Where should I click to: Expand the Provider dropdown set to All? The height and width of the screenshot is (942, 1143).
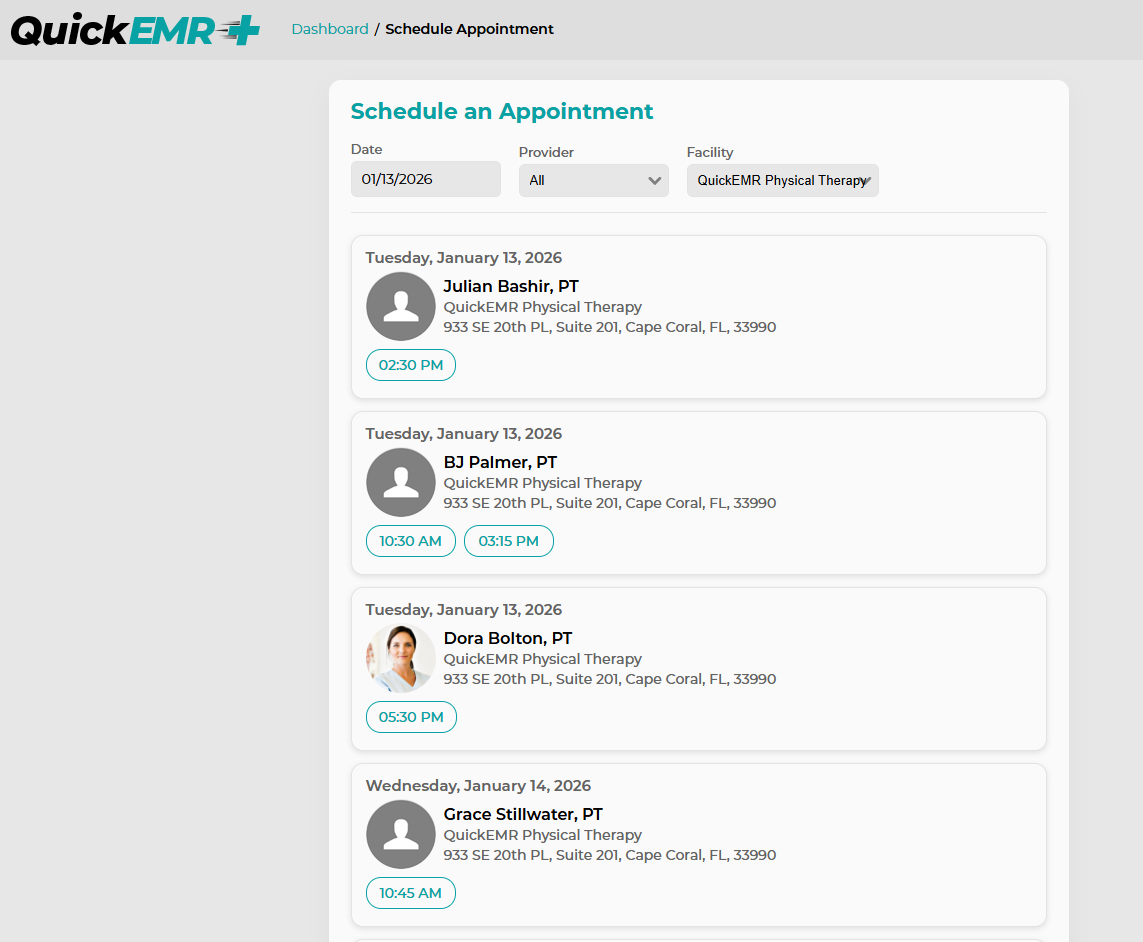point(593,180)
